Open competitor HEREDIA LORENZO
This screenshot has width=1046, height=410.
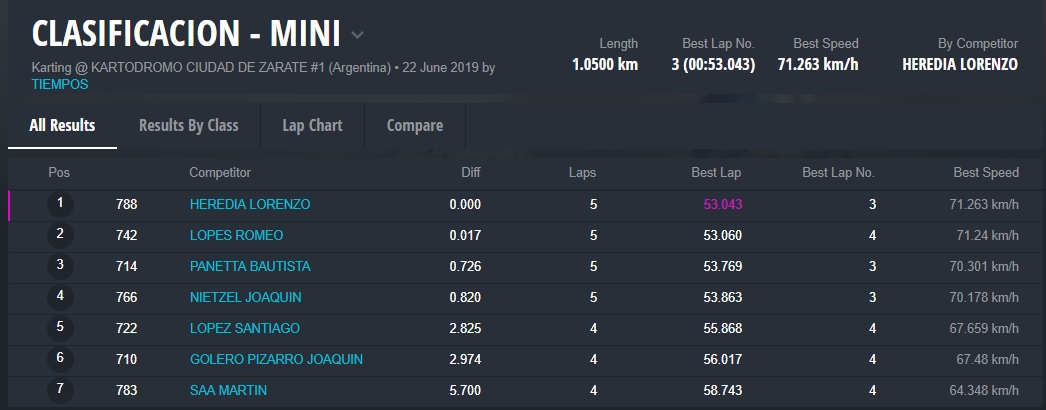(x=250, y=204)
